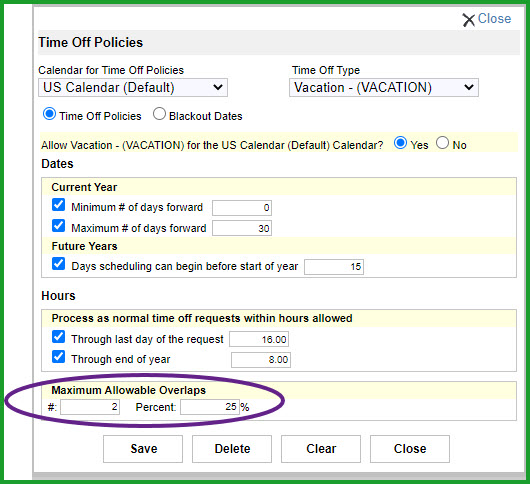This screenshot has height=484, width=530.
Task: Choose No for allowing Vacation
Action: (x=442, y=143)
